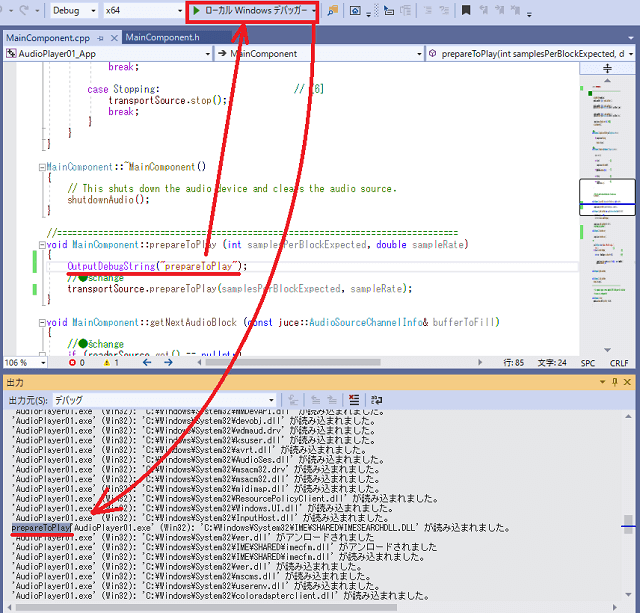Viewport: 640px width, 613px height.
Task: Switch to the MainComponent.cpp tab
Action: pyautogui.click(x=48, y=38)
